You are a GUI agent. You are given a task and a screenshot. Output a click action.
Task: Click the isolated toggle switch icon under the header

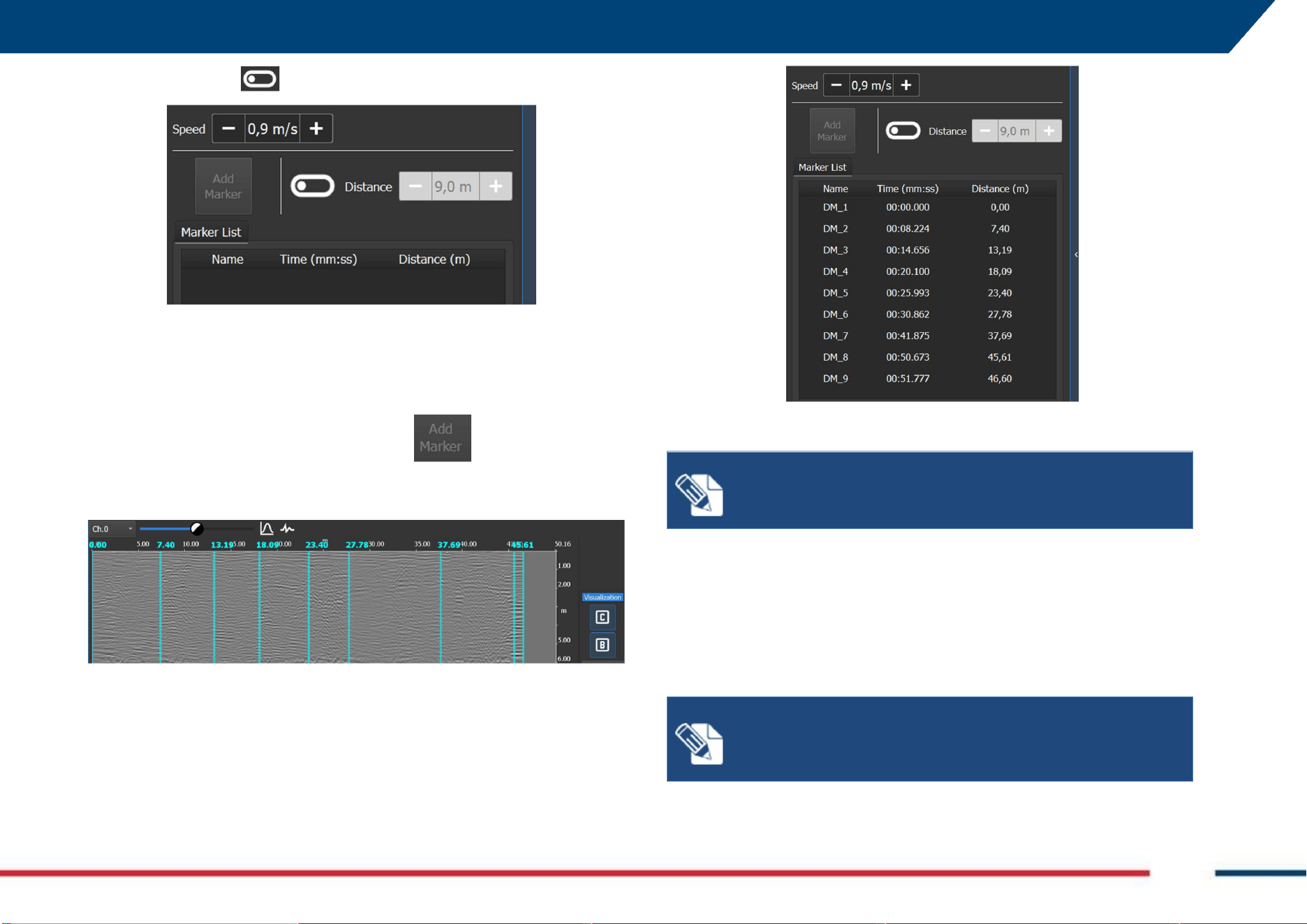coord(260,79)
